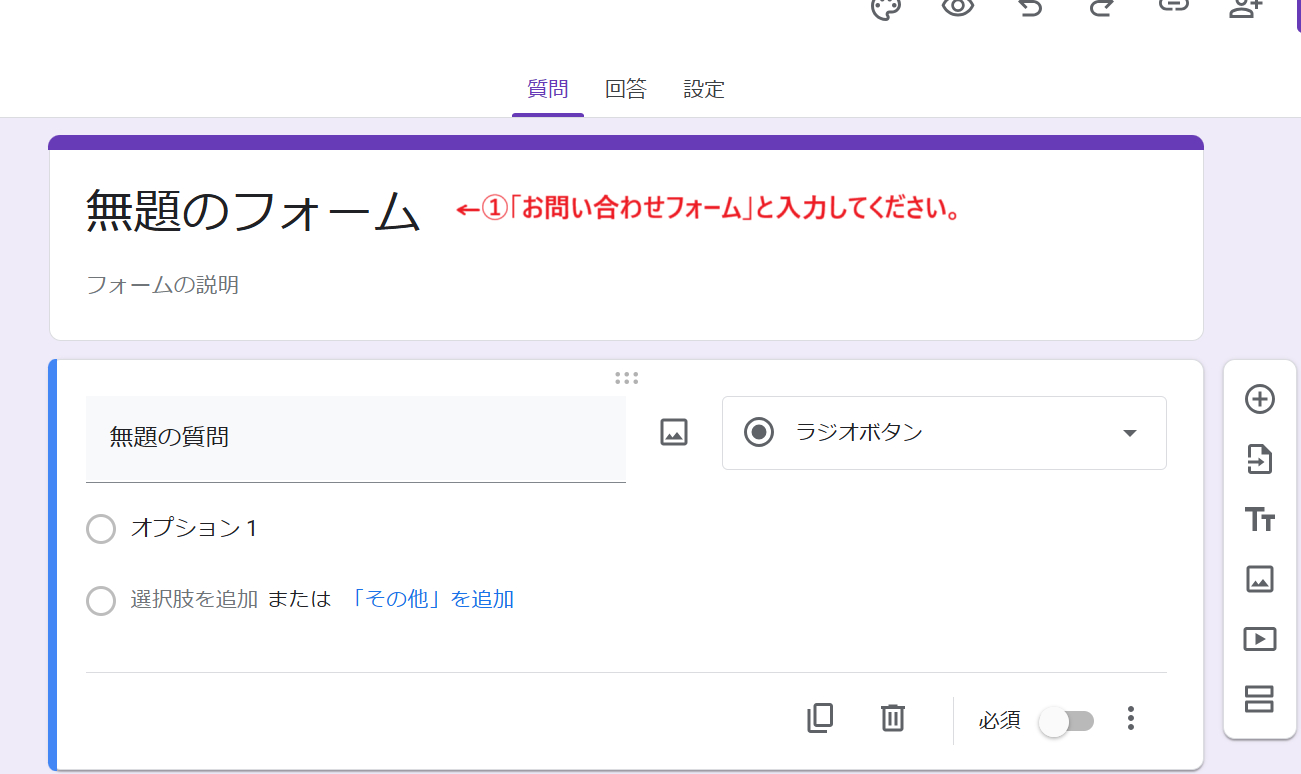This screenshot has height=774, width=1301.
Task: Delete the question with the trash icon
Action: pyautogui.click(x=892, y=718)
